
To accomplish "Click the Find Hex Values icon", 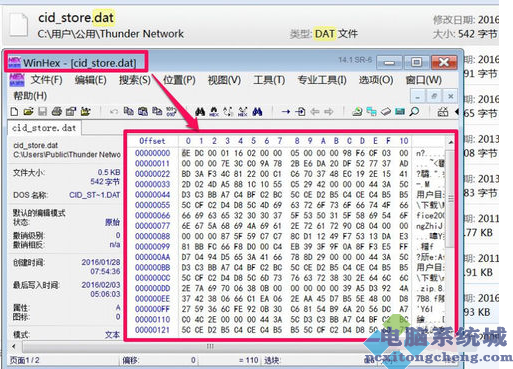I will pos(214,112).
